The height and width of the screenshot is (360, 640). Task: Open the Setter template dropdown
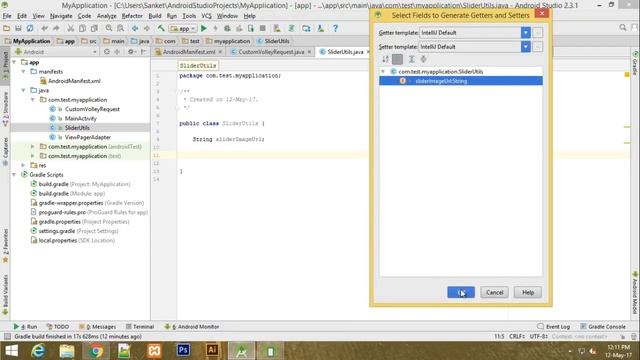point(526,47)
